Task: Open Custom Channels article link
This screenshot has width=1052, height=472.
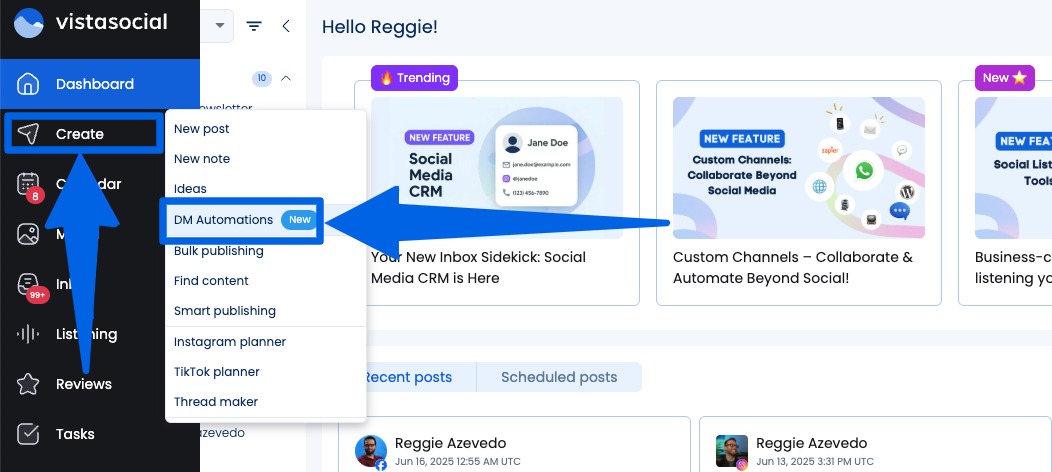Action: click(793, 268)
